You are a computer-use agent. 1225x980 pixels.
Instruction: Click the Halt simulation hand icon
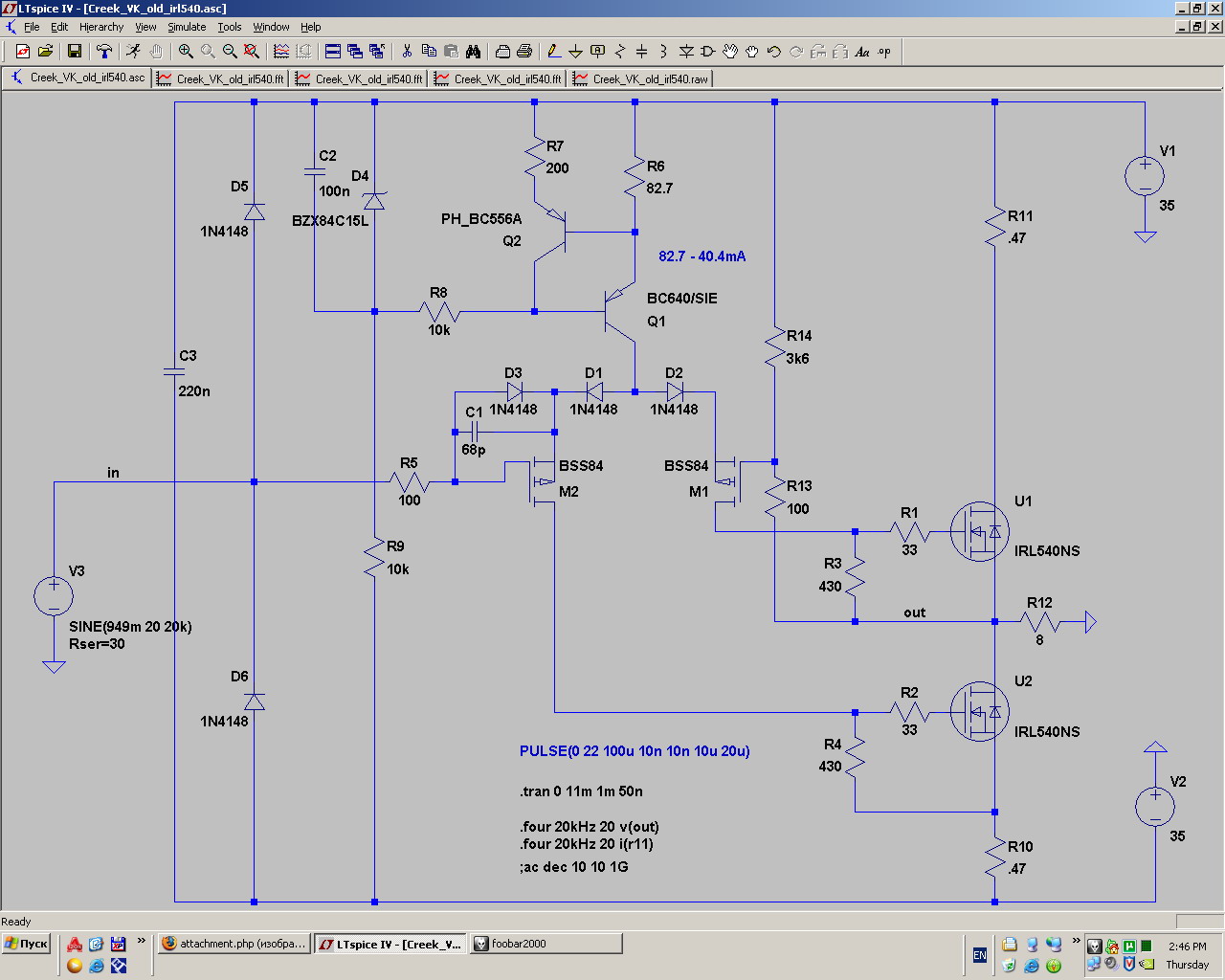[156, 52]
